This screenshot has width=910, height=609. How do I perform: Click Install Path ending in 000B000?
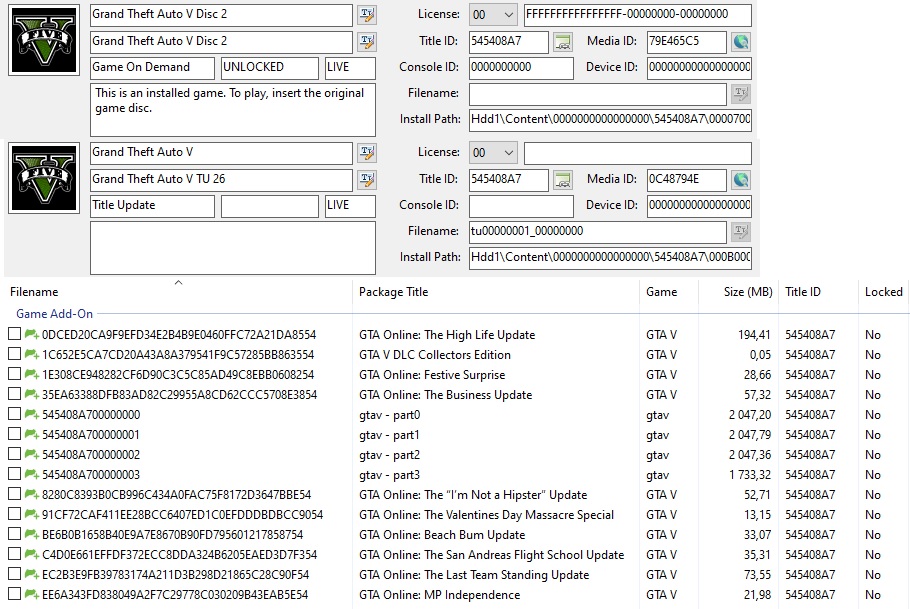tap(610, 258)
